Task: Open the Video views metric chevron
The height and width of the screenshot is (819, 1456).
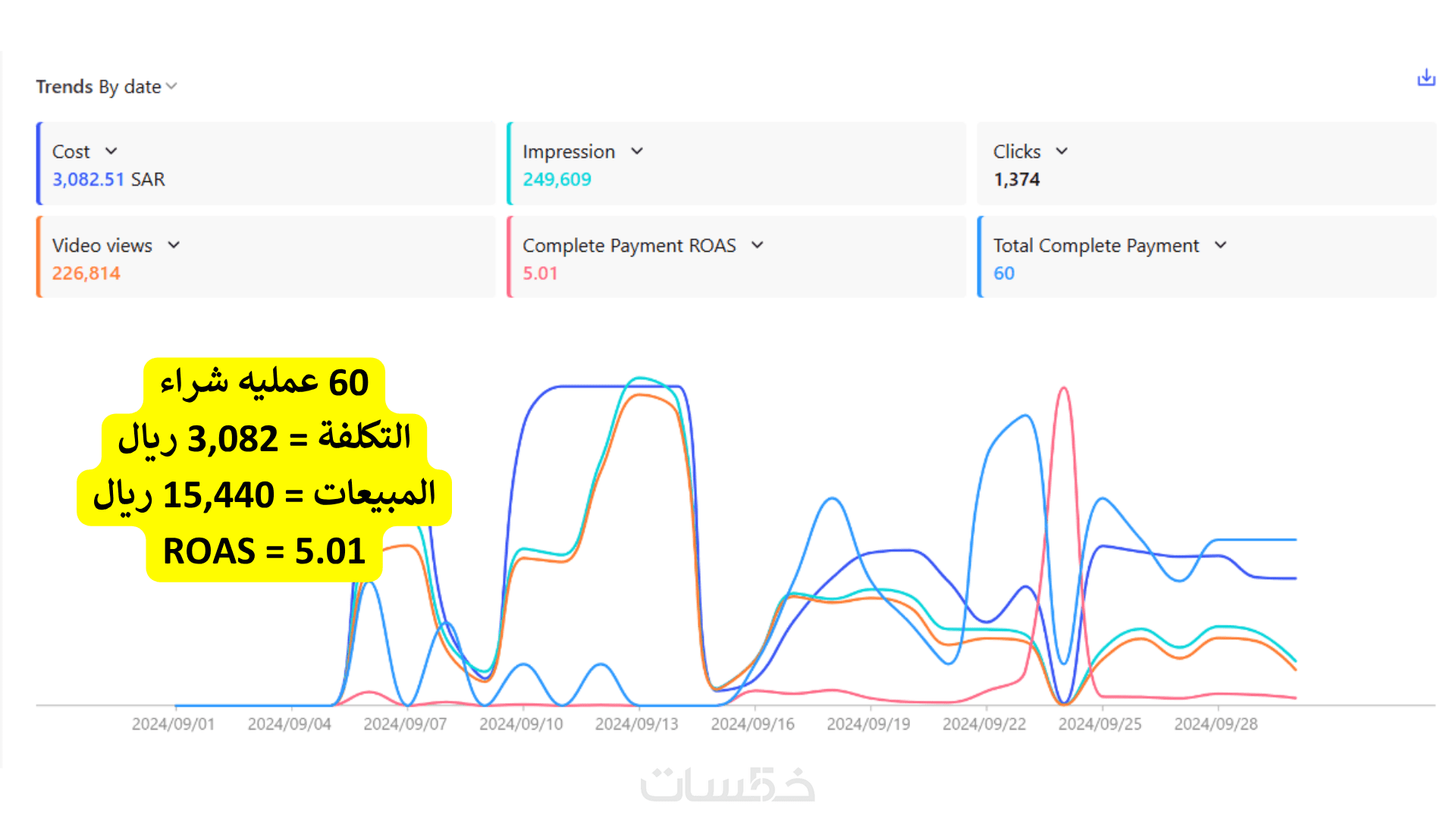Action: click(174, 245)
